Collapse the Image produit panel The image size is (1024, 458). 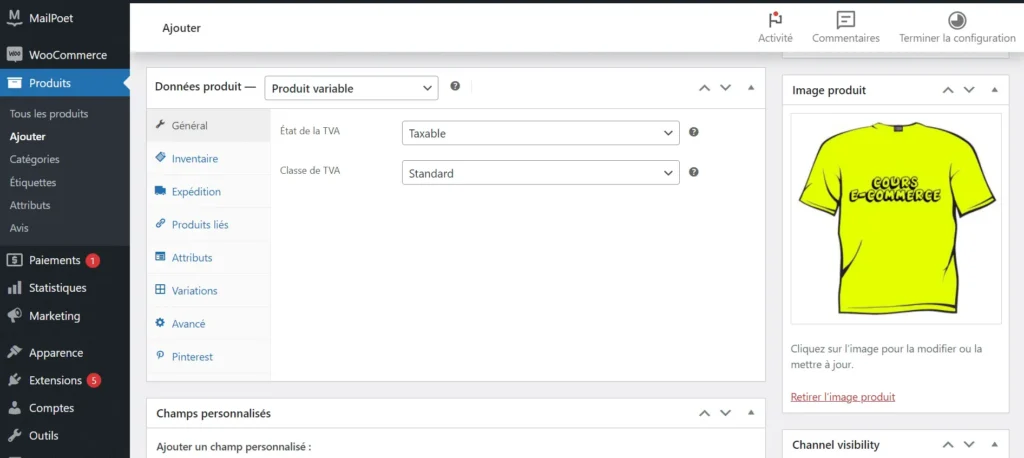tap(994, 90)
